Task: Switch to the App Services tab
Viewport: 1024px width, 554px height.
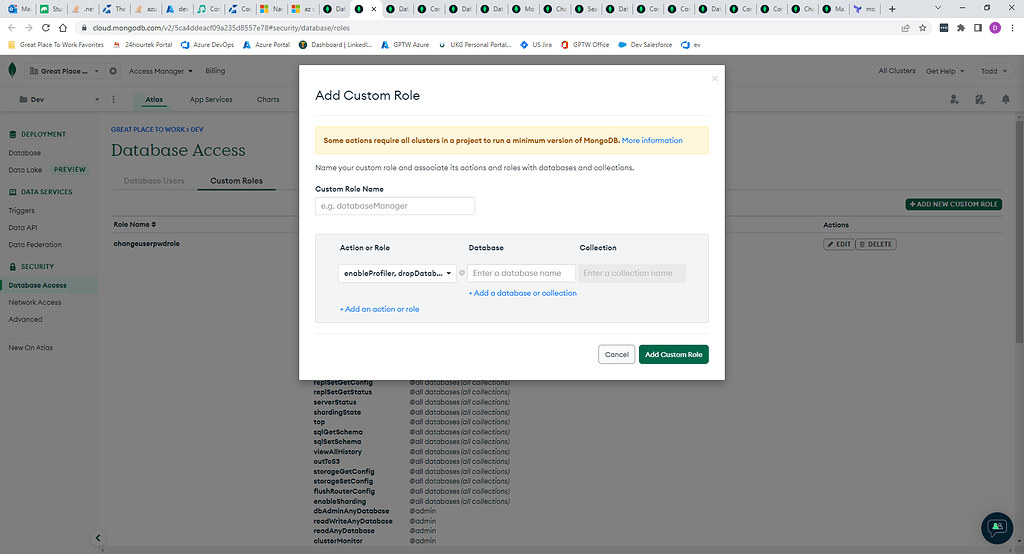Action: (x=211, y=100)
